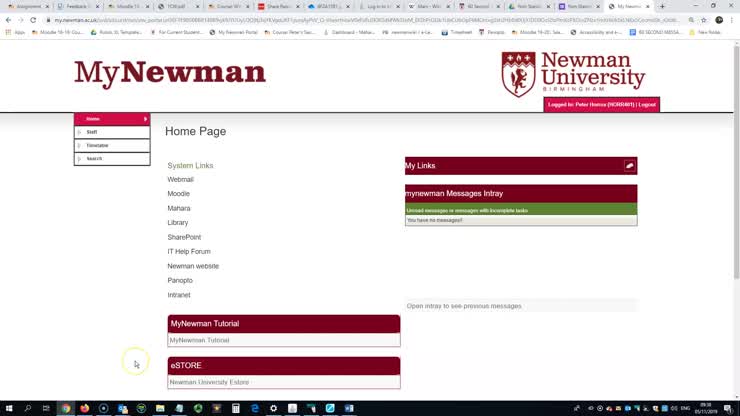Open Settings gear in the taskbar
Screen dimensions: 740x416
coord(273,408)
